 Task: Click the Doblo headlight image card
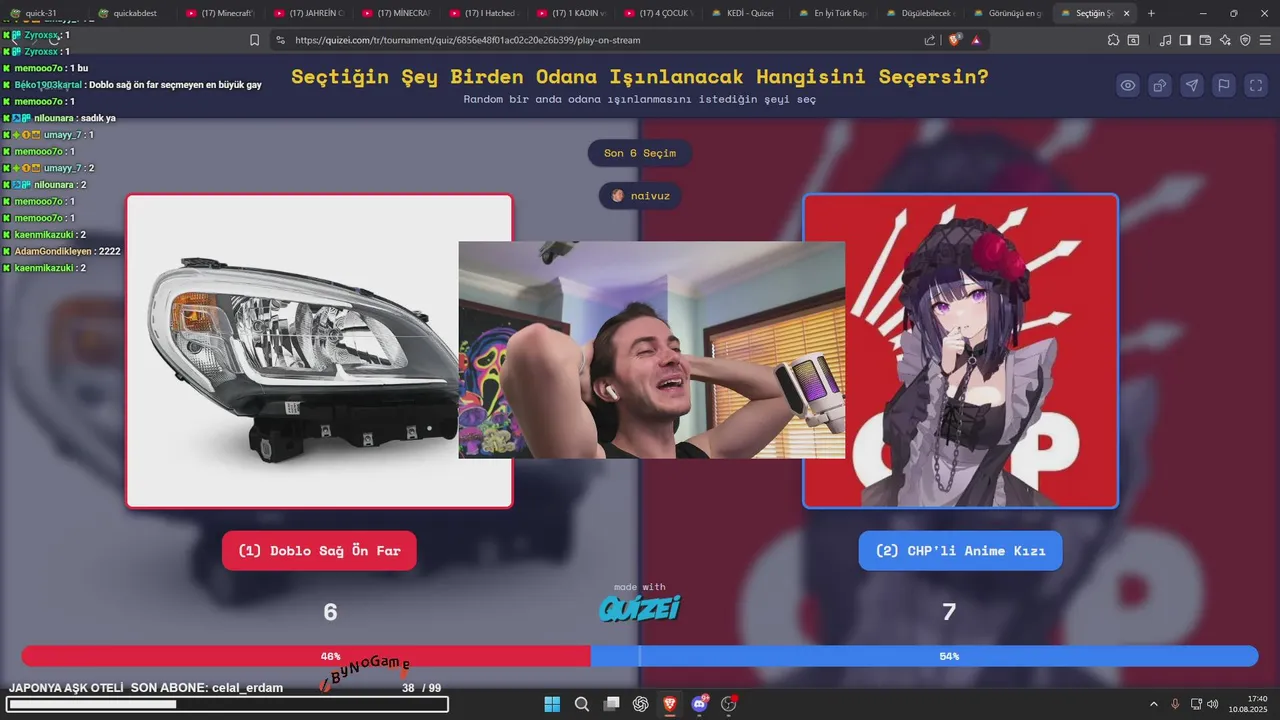click(x=319, y=351)
